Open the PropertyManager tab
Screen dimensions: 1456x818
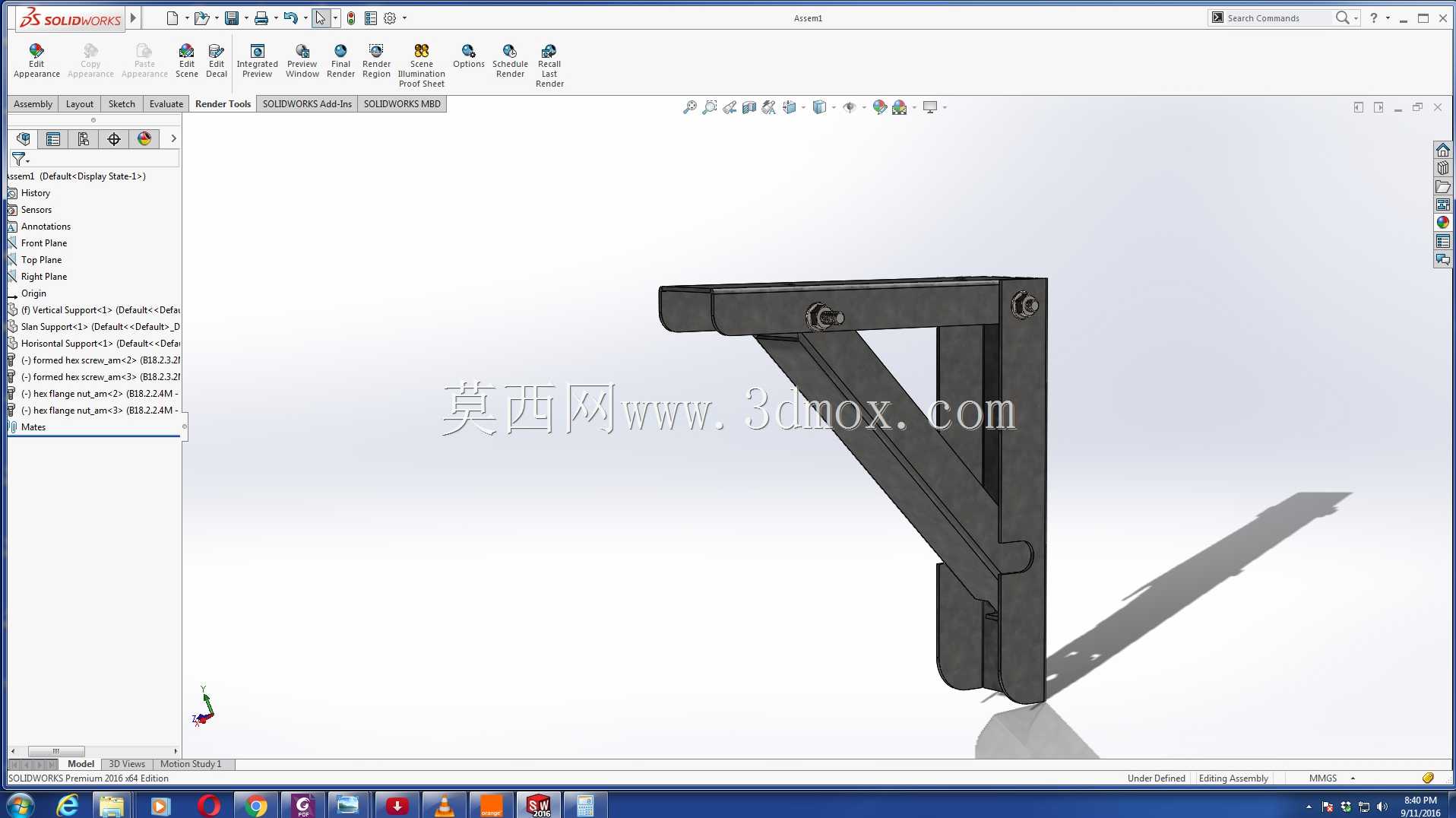[53, 138]
